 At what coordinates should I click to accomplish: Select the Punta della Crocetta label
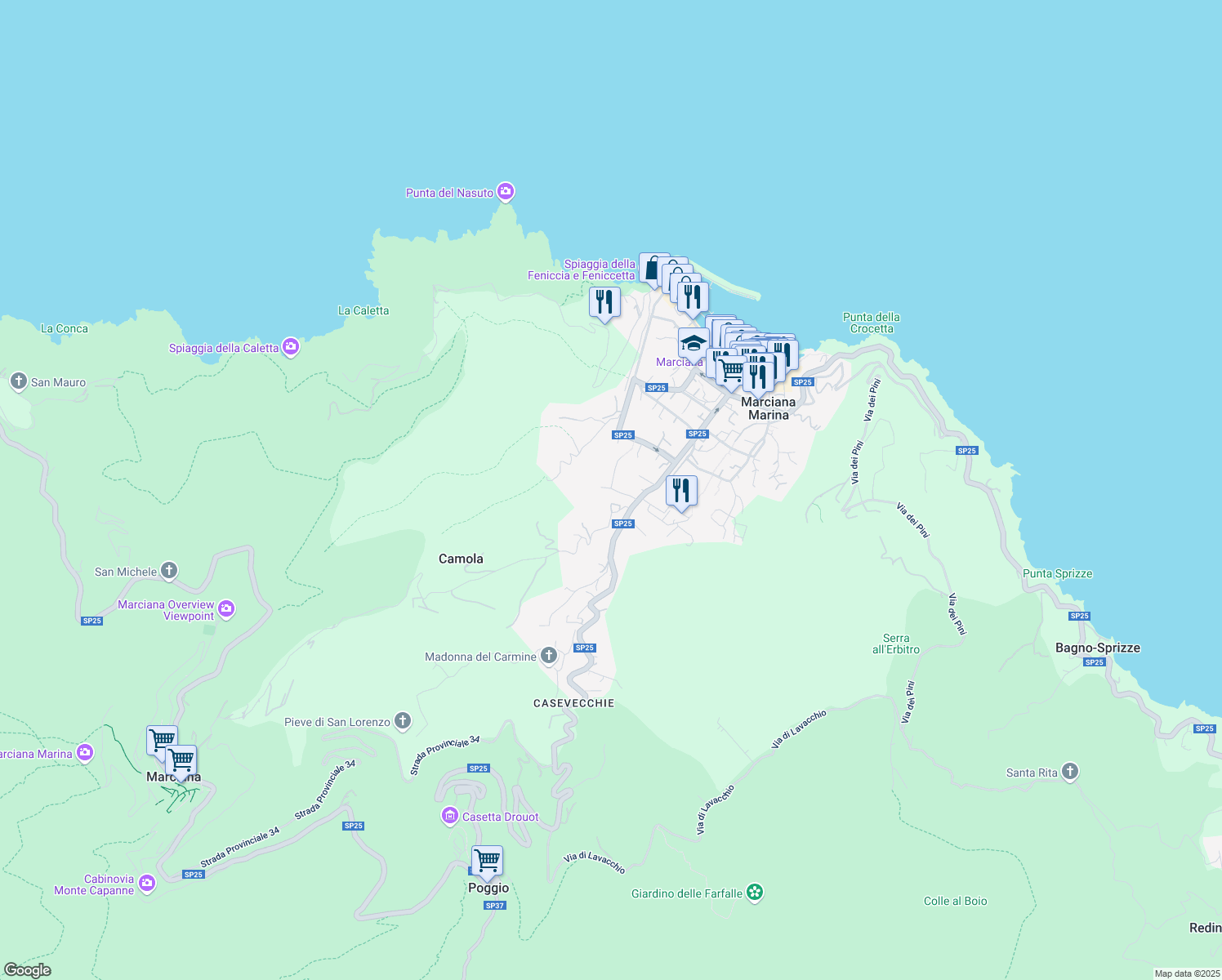click(872, 323)
